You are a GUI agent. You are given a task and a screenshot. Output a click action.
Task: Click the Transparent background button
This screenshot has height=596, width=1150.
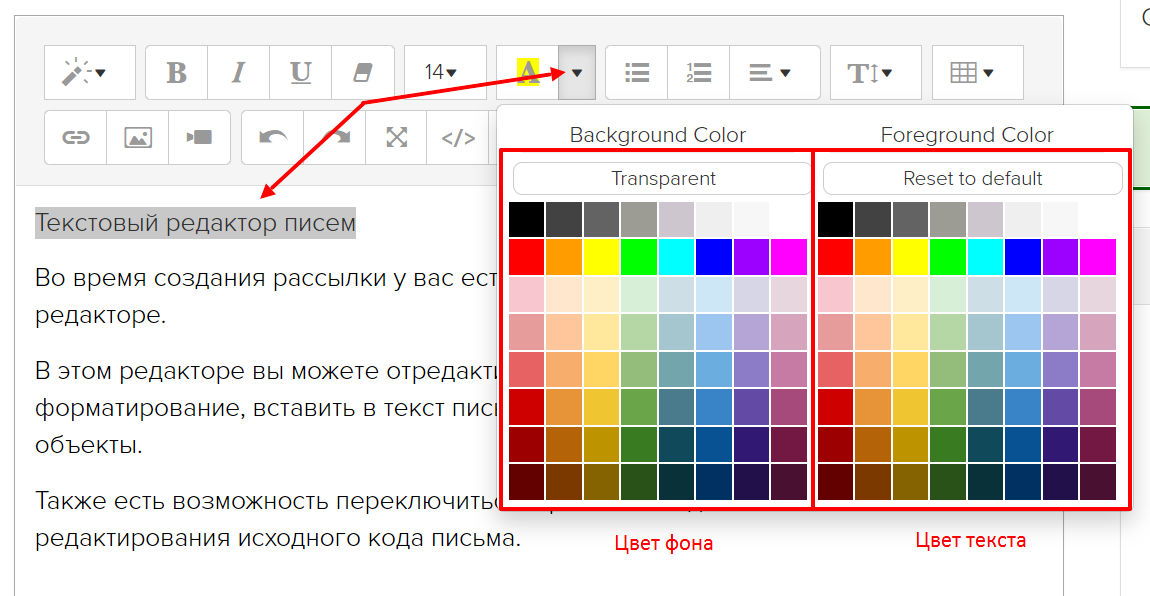(663, 179)
